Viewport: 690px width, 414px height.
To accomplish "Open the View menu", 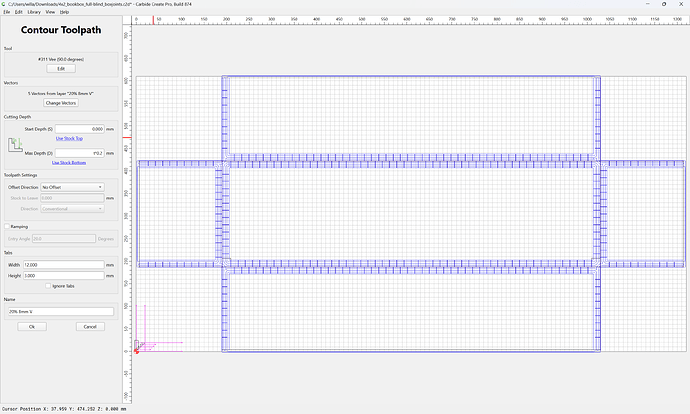I will point(50,12).
